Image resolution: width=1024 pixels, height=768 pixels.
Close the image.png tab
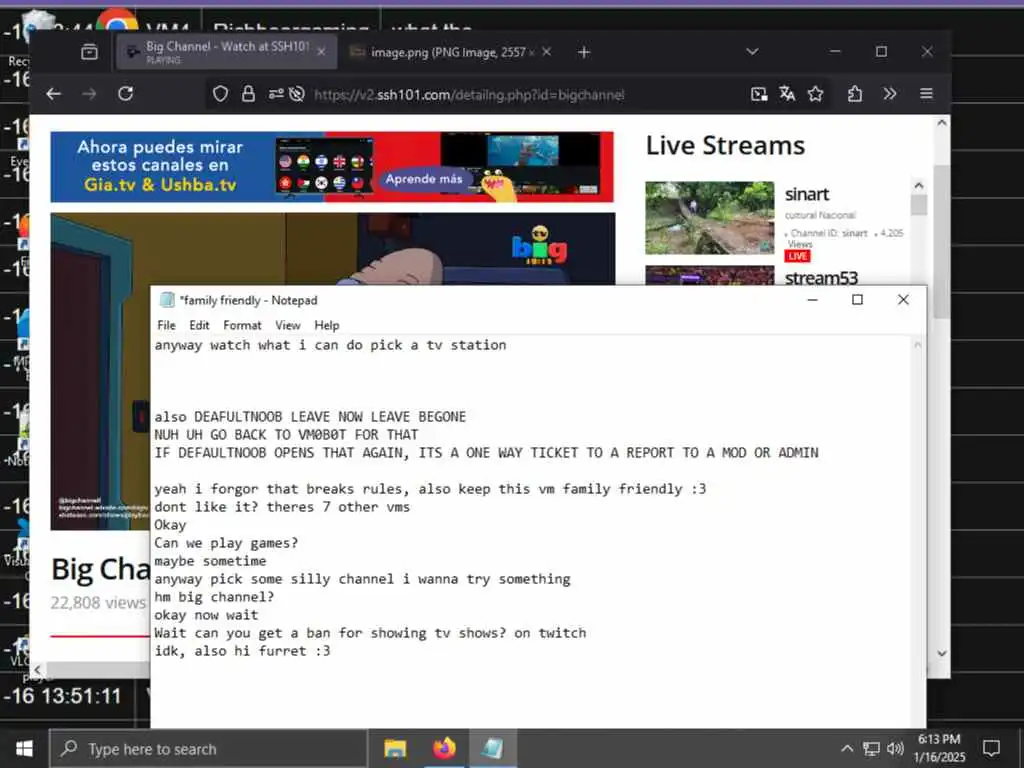click(x=547, y=52)
